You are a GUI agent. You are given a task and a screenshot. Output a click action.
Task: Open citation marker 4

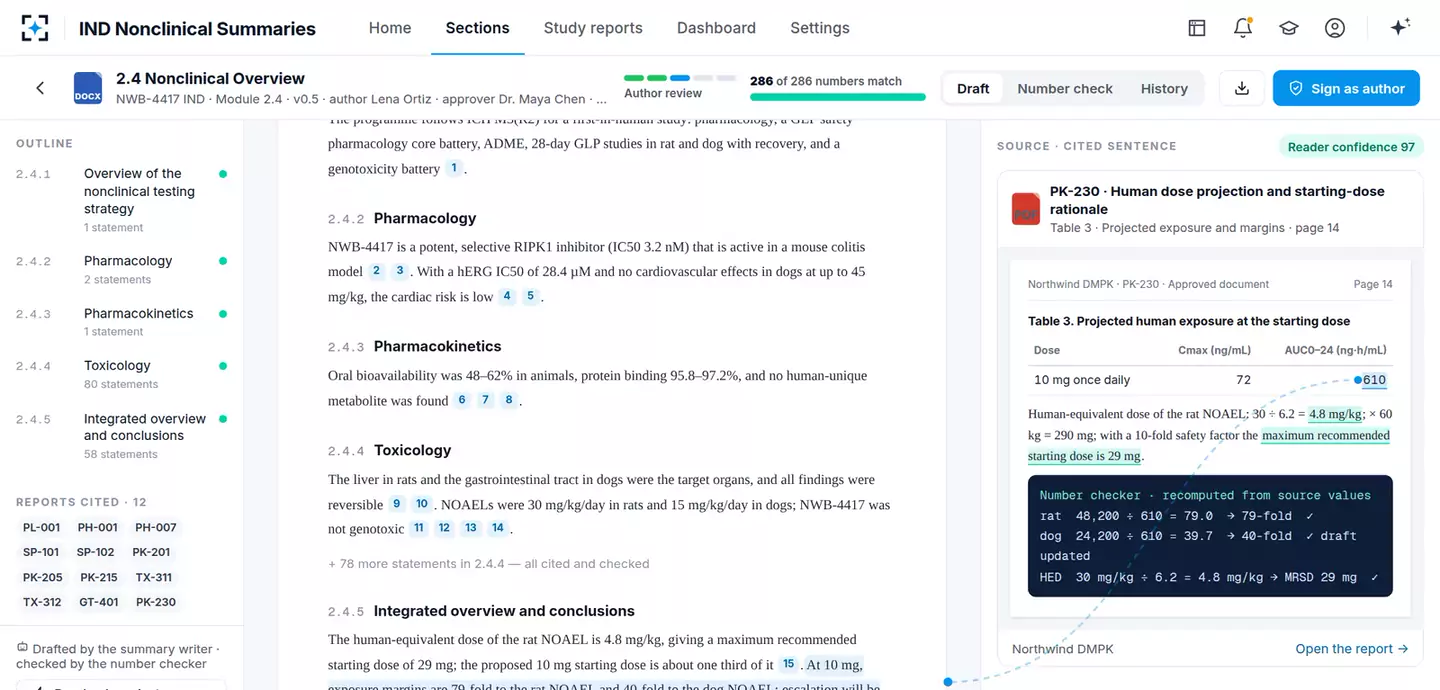click(x=507, y=296)
